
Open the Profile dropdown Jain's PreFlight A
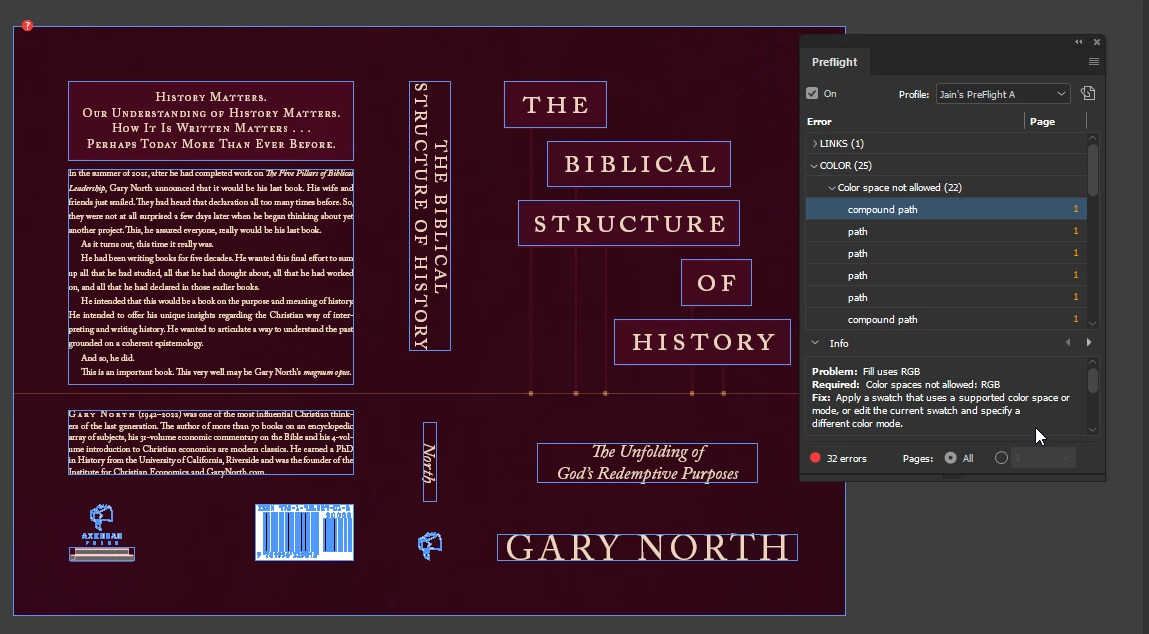[1002, 94]
